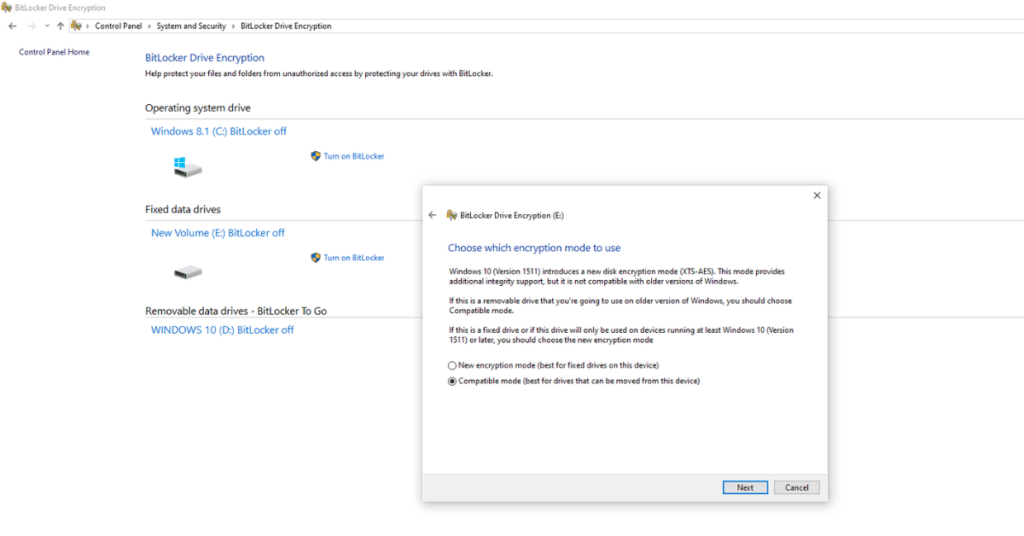Cancel the BitLocker encryption dialog
1024x536 pixels.
pos(797,488)
